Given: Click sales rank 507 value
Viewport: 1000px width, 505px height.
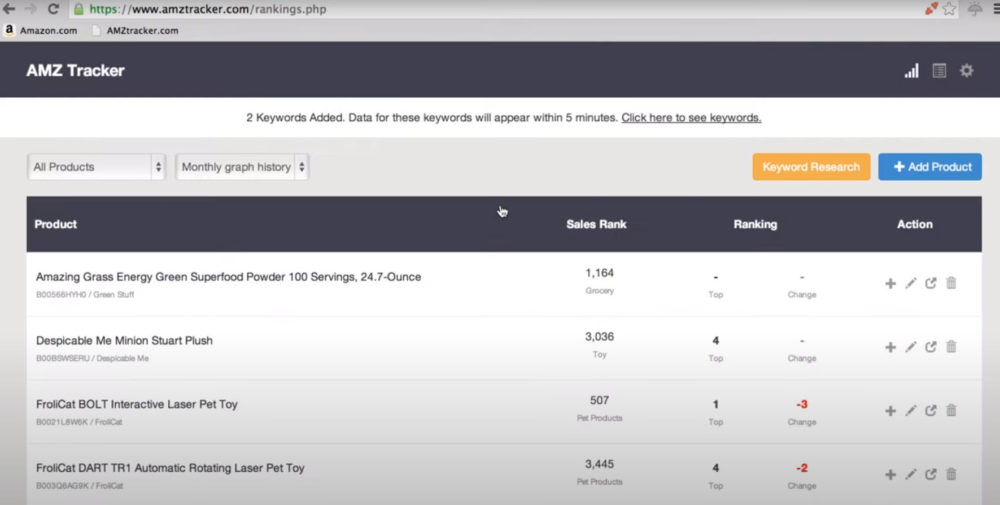Looking at the screenshot, I should point(599,400).
